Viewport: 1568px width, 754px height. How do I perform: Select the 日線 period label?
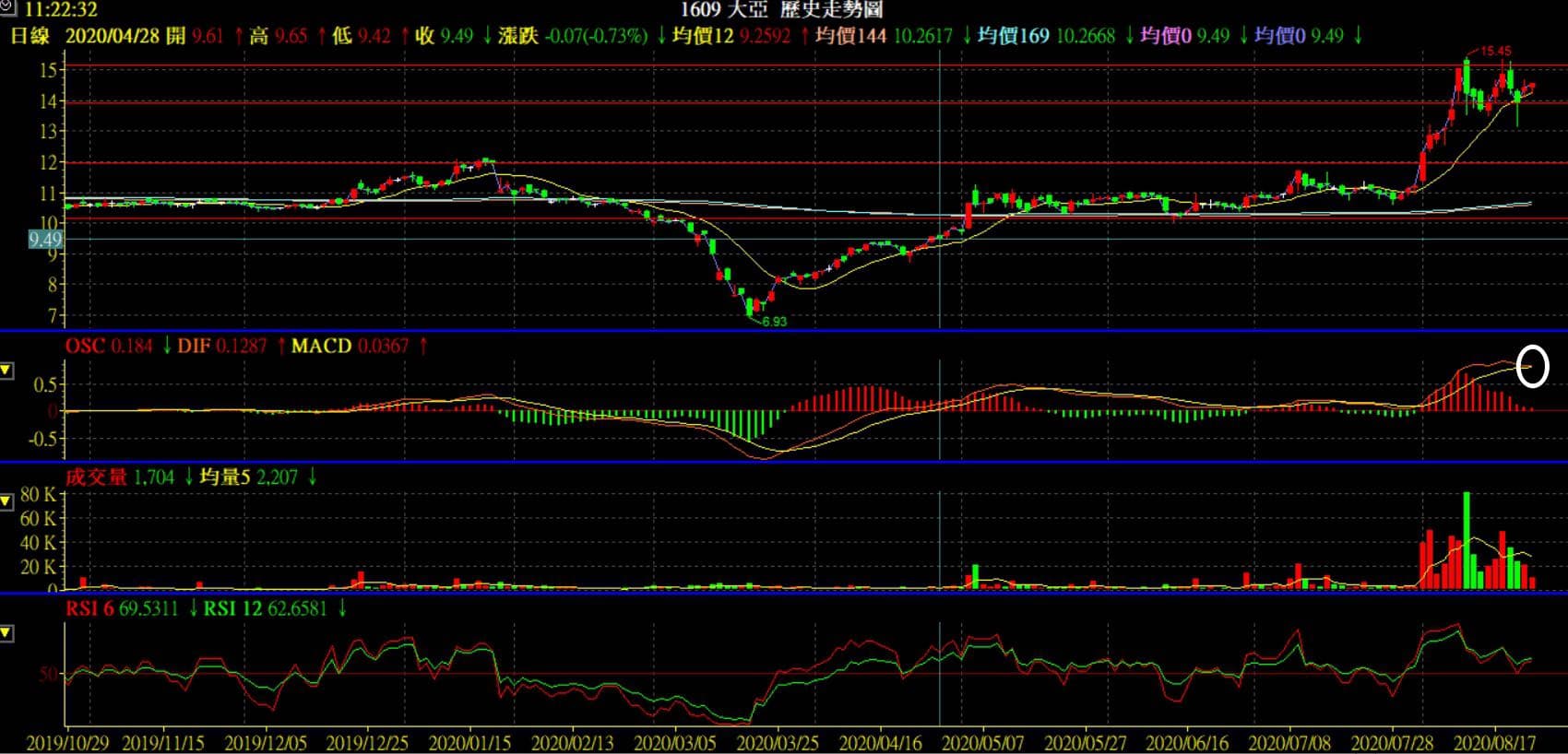30,36
